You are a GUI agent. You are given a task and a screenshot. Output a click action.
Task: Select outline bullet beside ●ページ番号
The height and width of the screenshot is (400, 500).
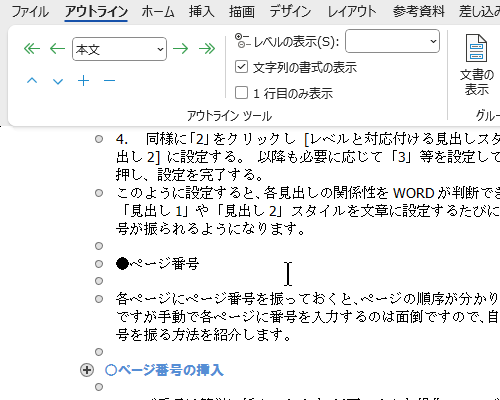pos(99,264)
